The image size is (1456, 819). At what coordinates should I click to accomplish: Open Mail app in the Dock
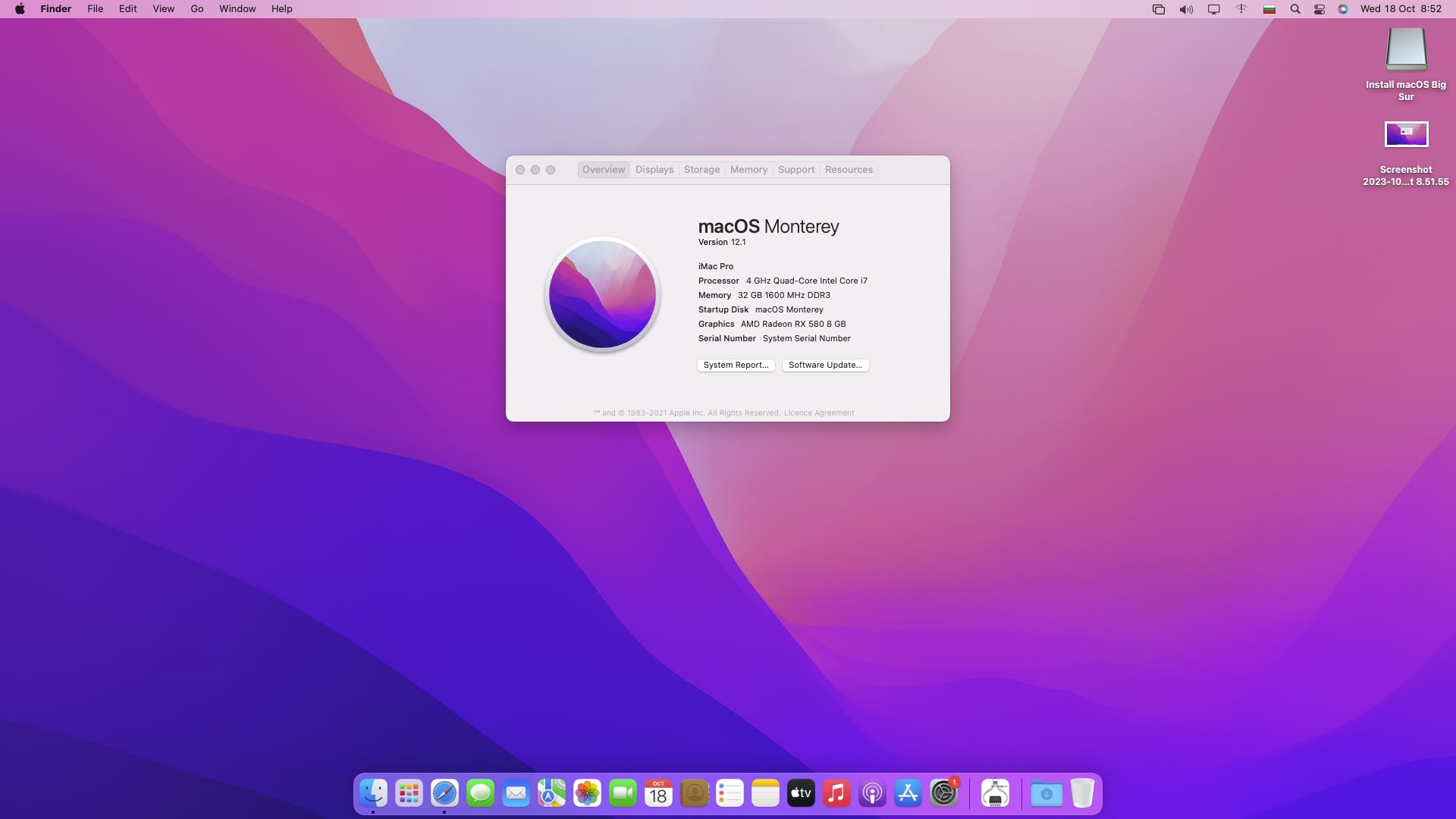pyautogui.click(x=516, y=793)
